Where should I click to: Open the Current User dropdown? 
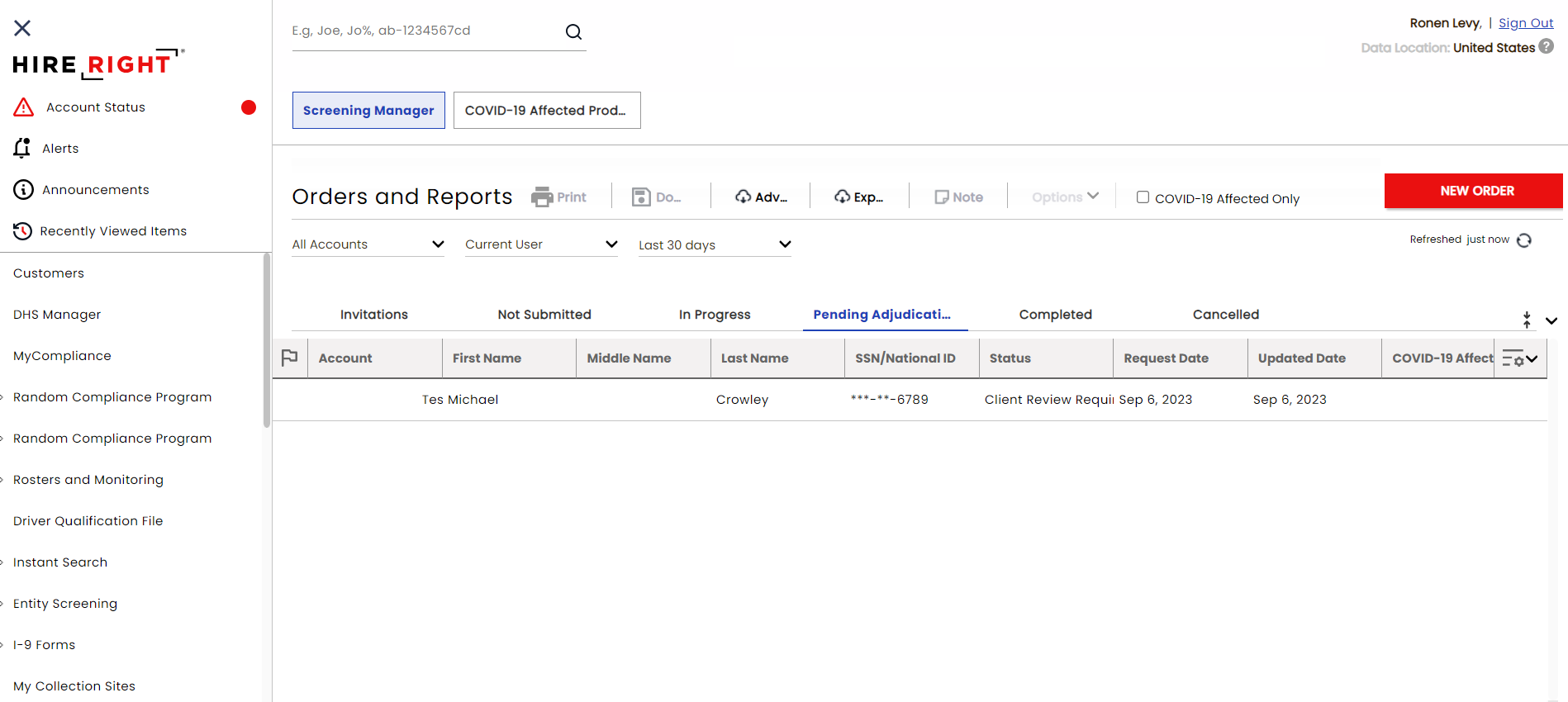coord(541,244)
